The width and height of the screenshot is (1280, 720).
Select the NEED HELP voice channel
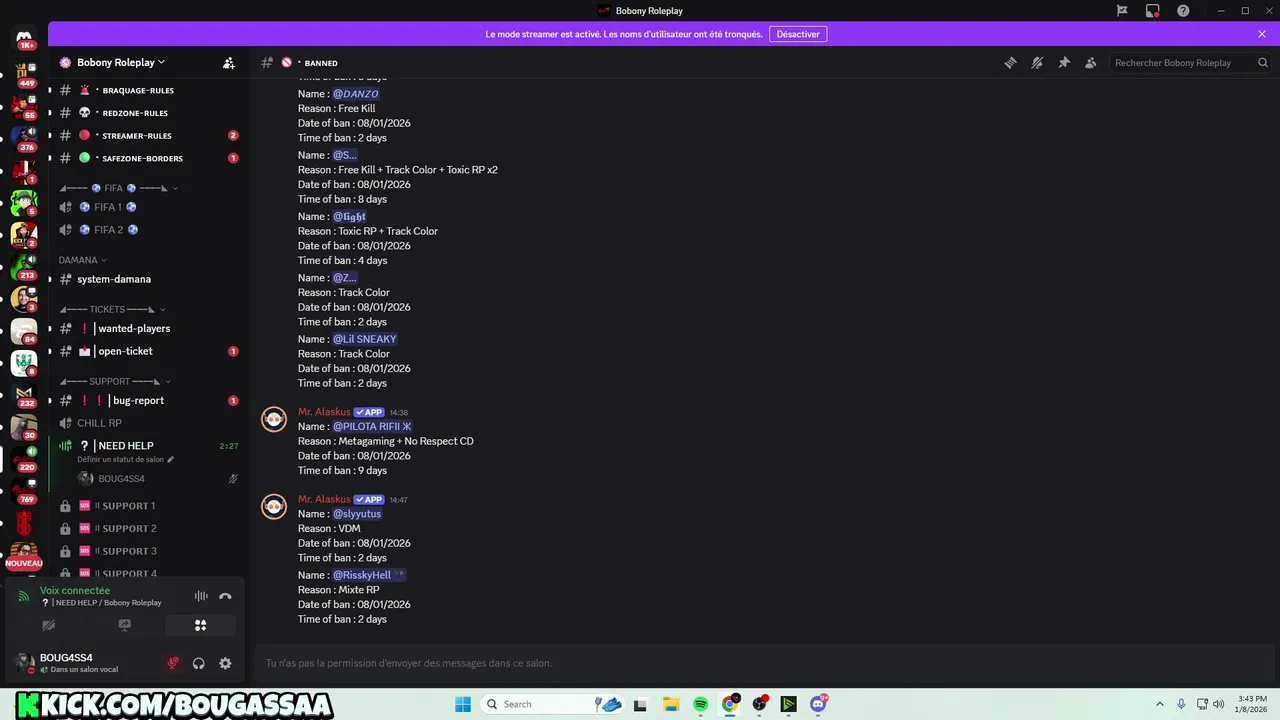(147, 445)
